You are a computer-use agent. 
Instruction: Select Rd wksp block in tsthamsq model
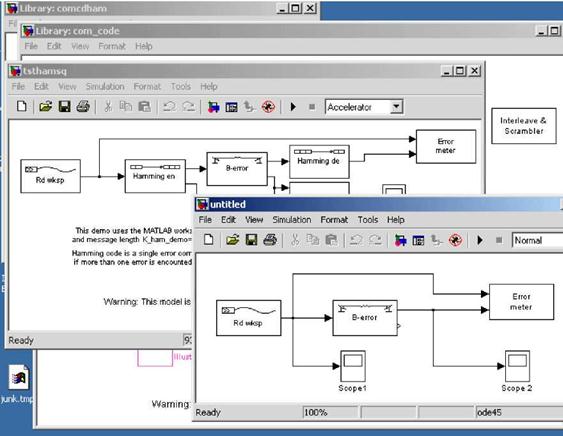(50, 176)
